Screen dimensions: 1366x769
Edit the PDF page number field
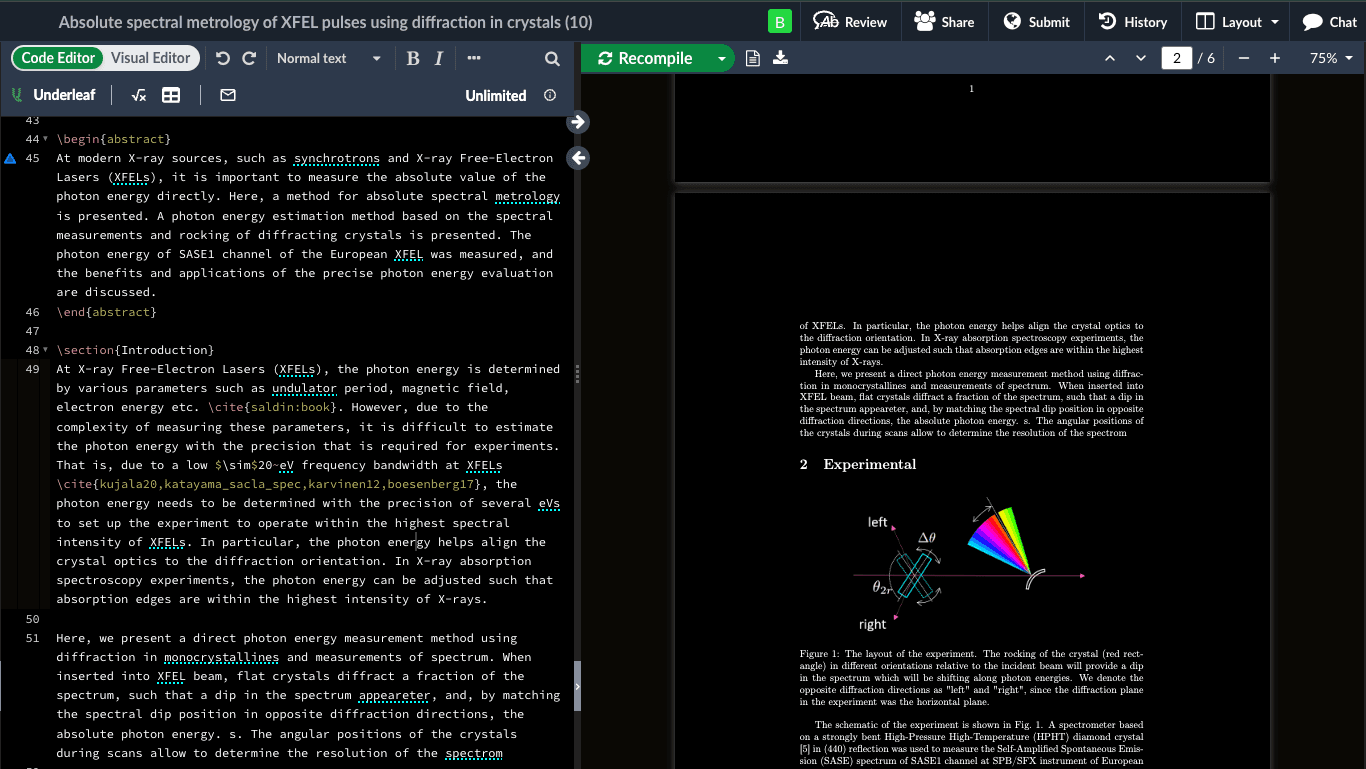pos(1176,58)
